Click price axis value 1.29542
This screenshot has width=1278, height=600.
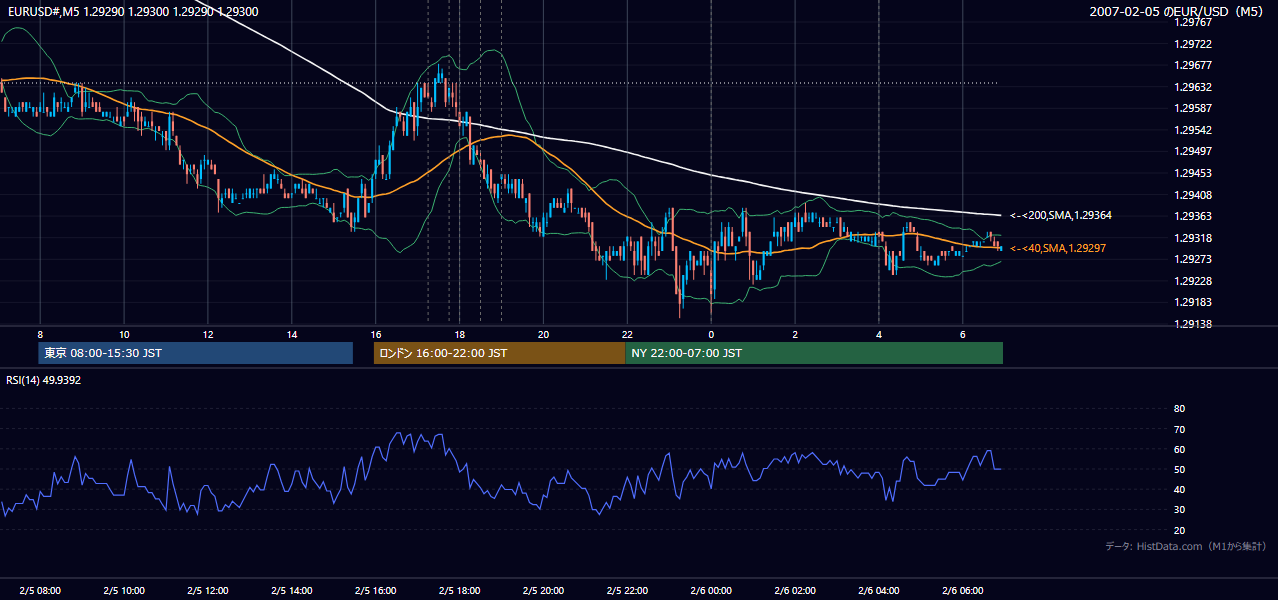pos(1193,130)
